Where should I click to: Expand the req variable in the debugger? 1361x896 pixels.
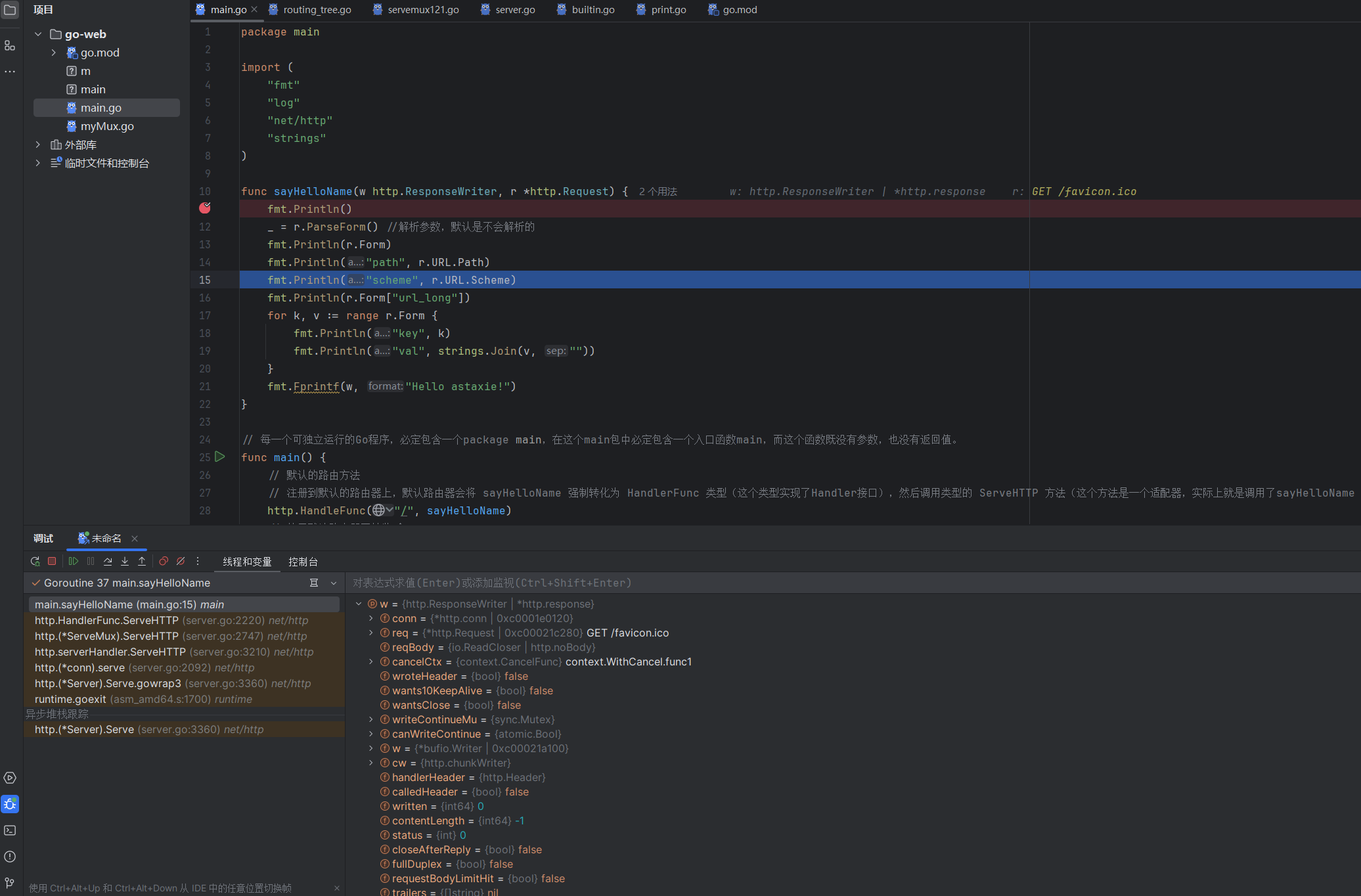[371, 633]
